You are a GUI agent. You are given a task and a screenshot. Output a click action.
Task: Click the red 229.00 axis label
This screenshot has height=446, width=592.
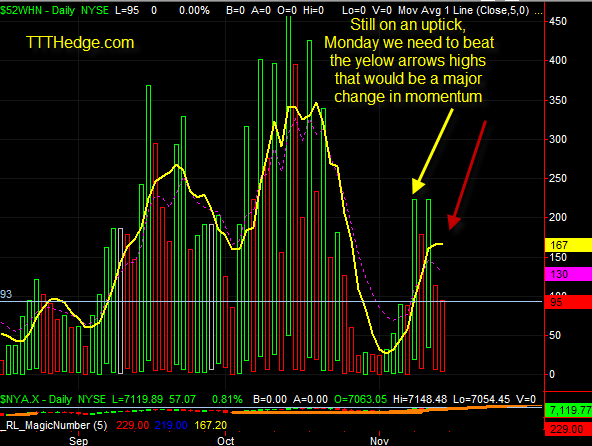point(568,429)
